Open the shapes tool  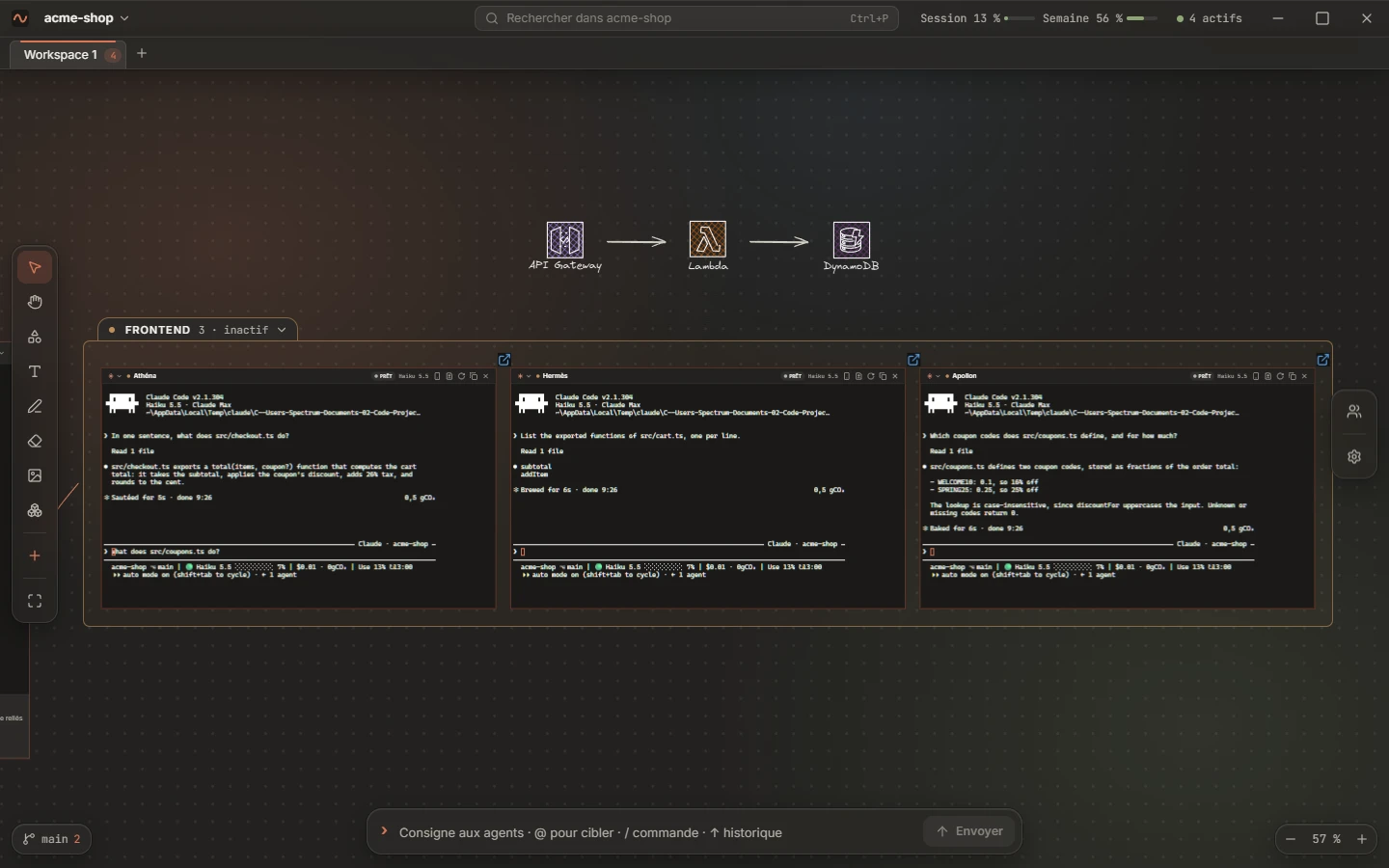click(x=35, y=338)
